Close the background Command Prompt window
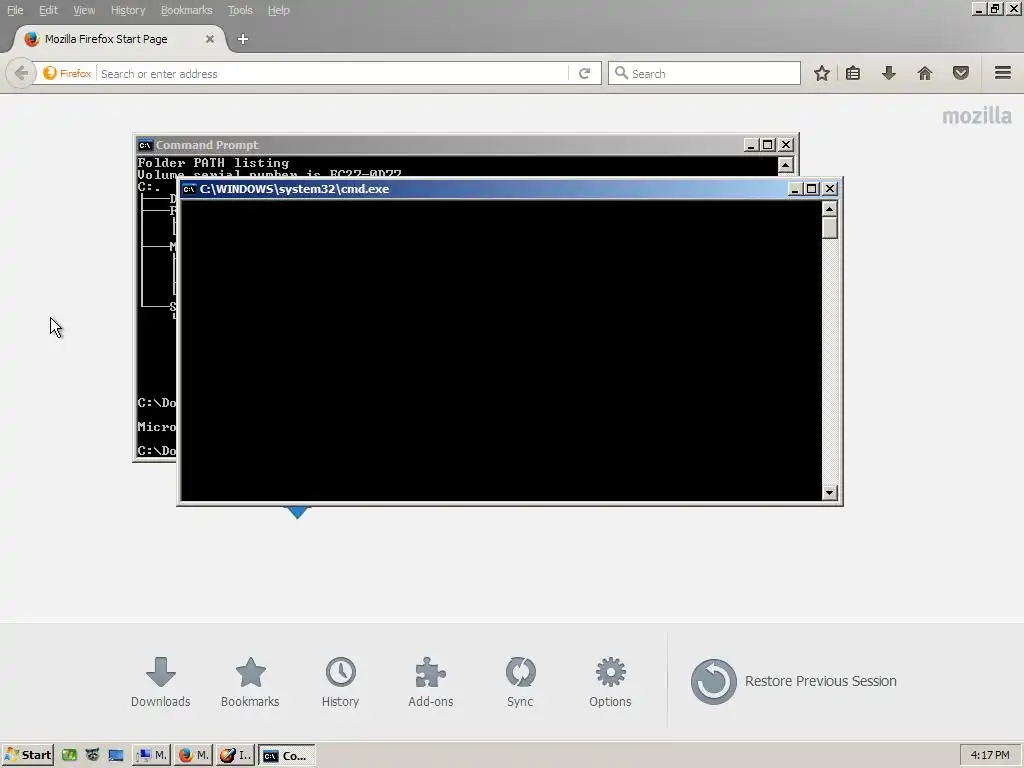1024x768 pixels. pyautogui.click(x=786, y=145)
